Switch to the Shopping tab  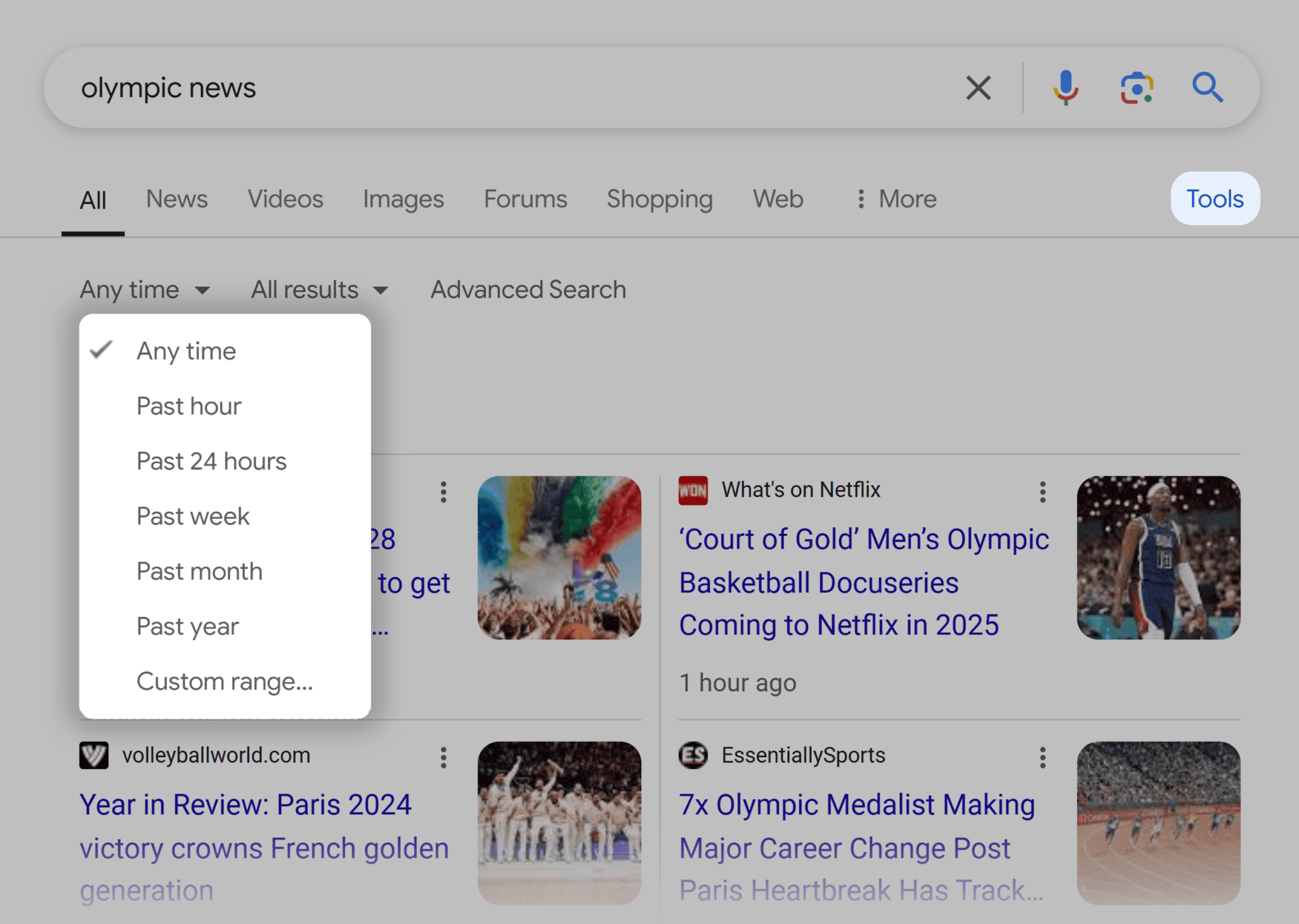click(x=659, y=198)
